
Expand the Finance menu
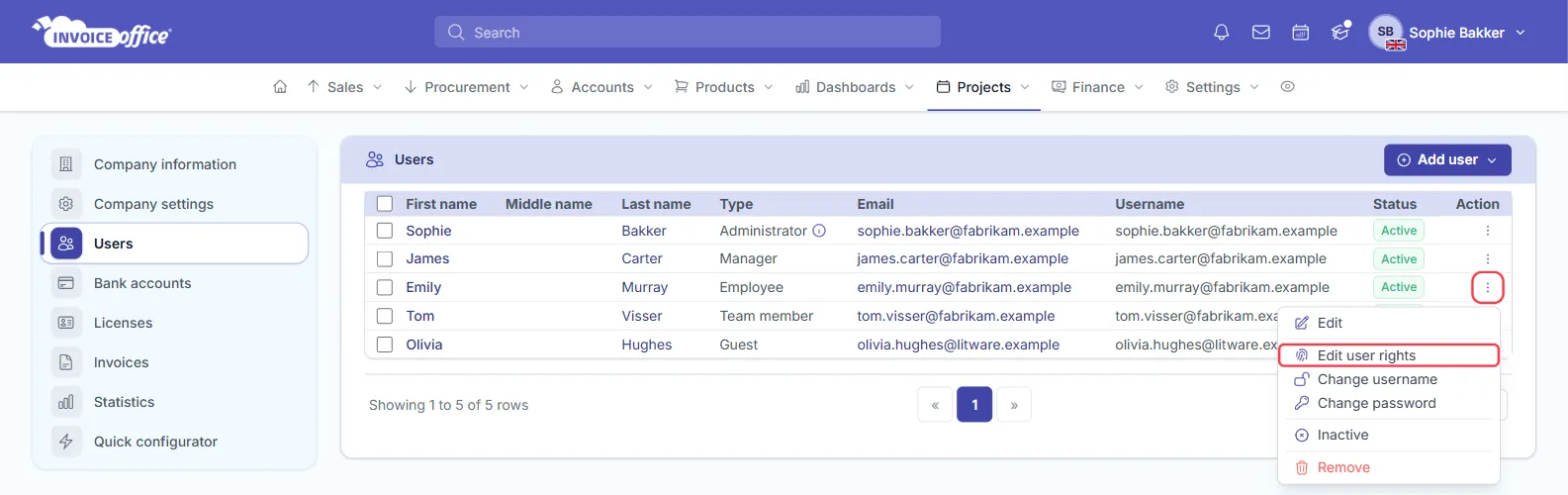(x=1098, y=87)
